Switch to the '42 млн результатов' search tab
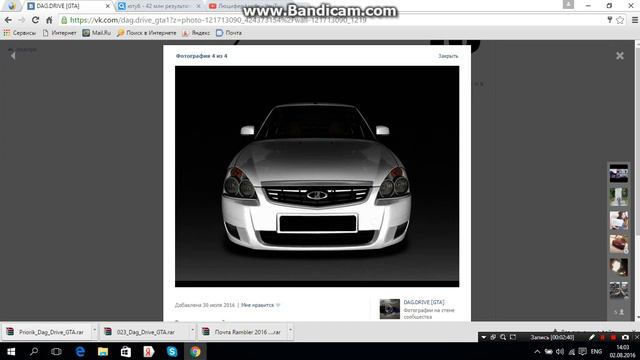This screenshot has width=640, height=360. (x=158, y=6)
